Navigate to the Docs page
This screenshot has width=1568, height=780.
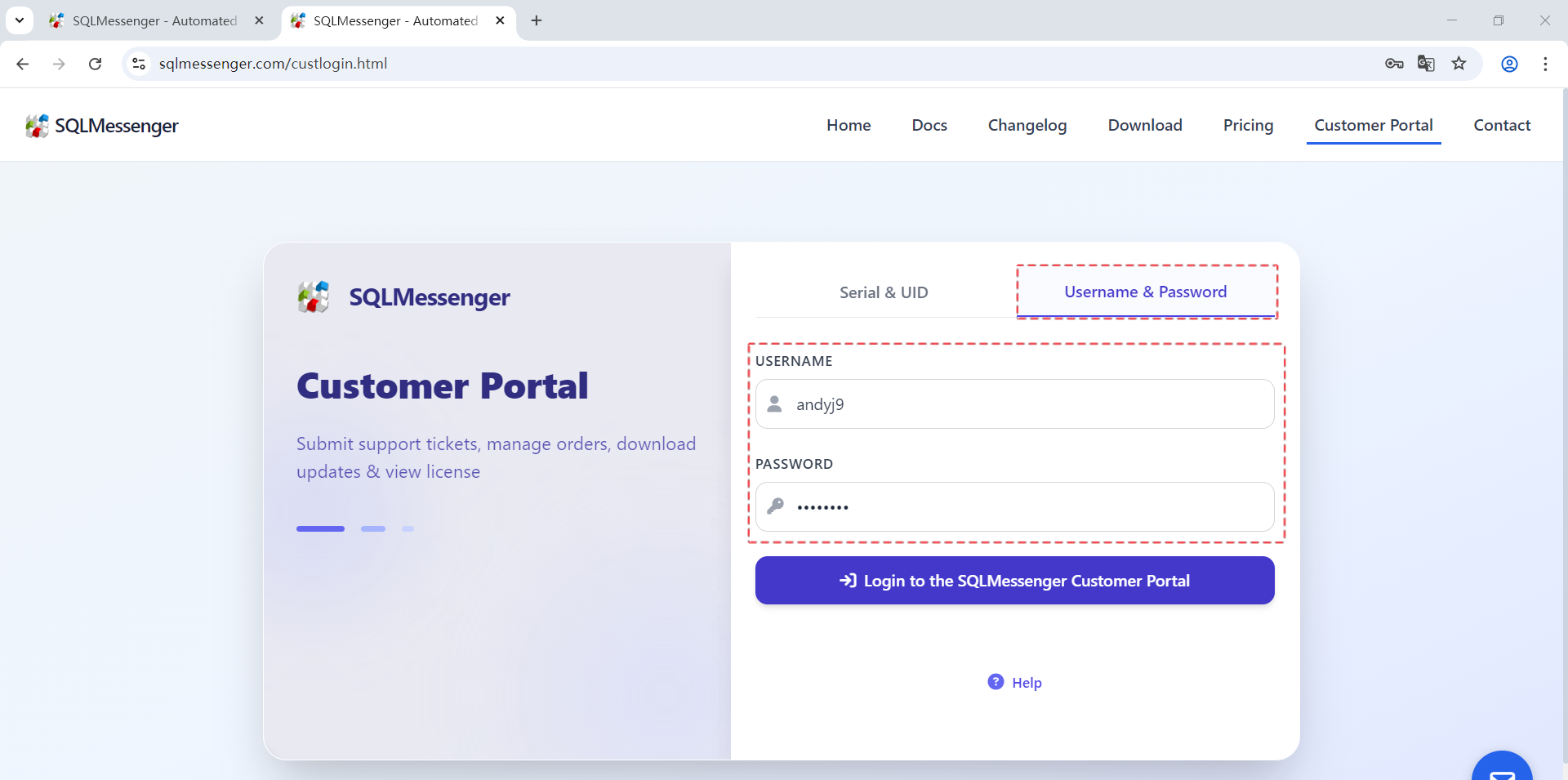point(929,125)
